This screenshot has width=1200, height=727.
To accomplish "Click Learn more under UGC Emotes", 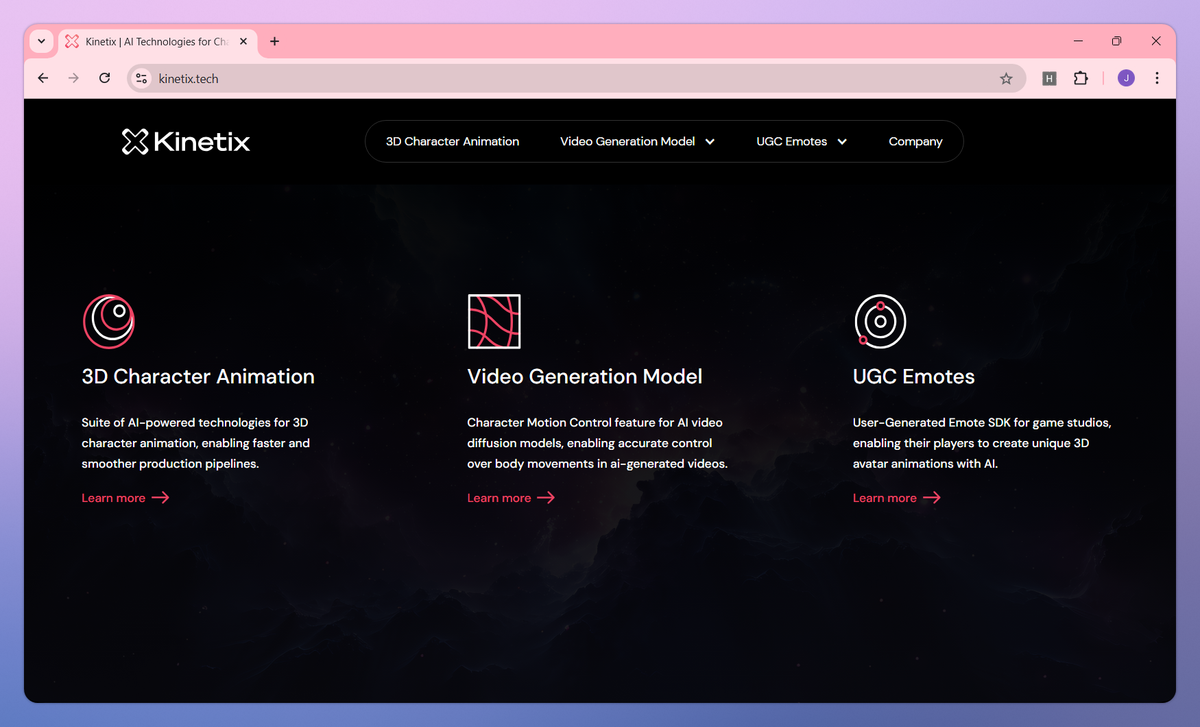I will coord(897,498).
